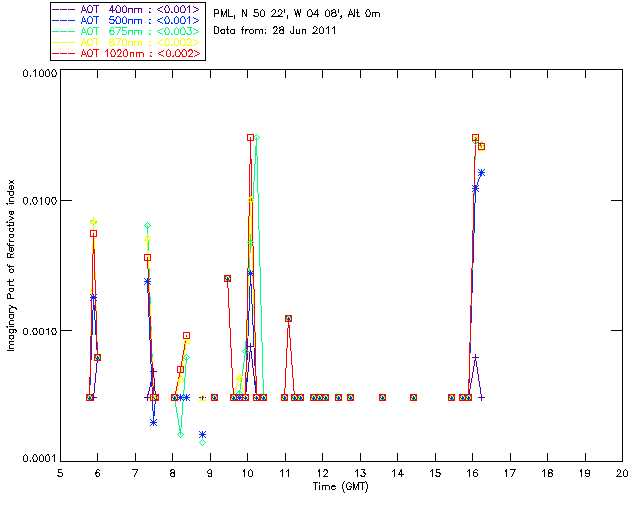Click the x-axis tick label 5
Screen dimensions: 640x512
[60, 473]
